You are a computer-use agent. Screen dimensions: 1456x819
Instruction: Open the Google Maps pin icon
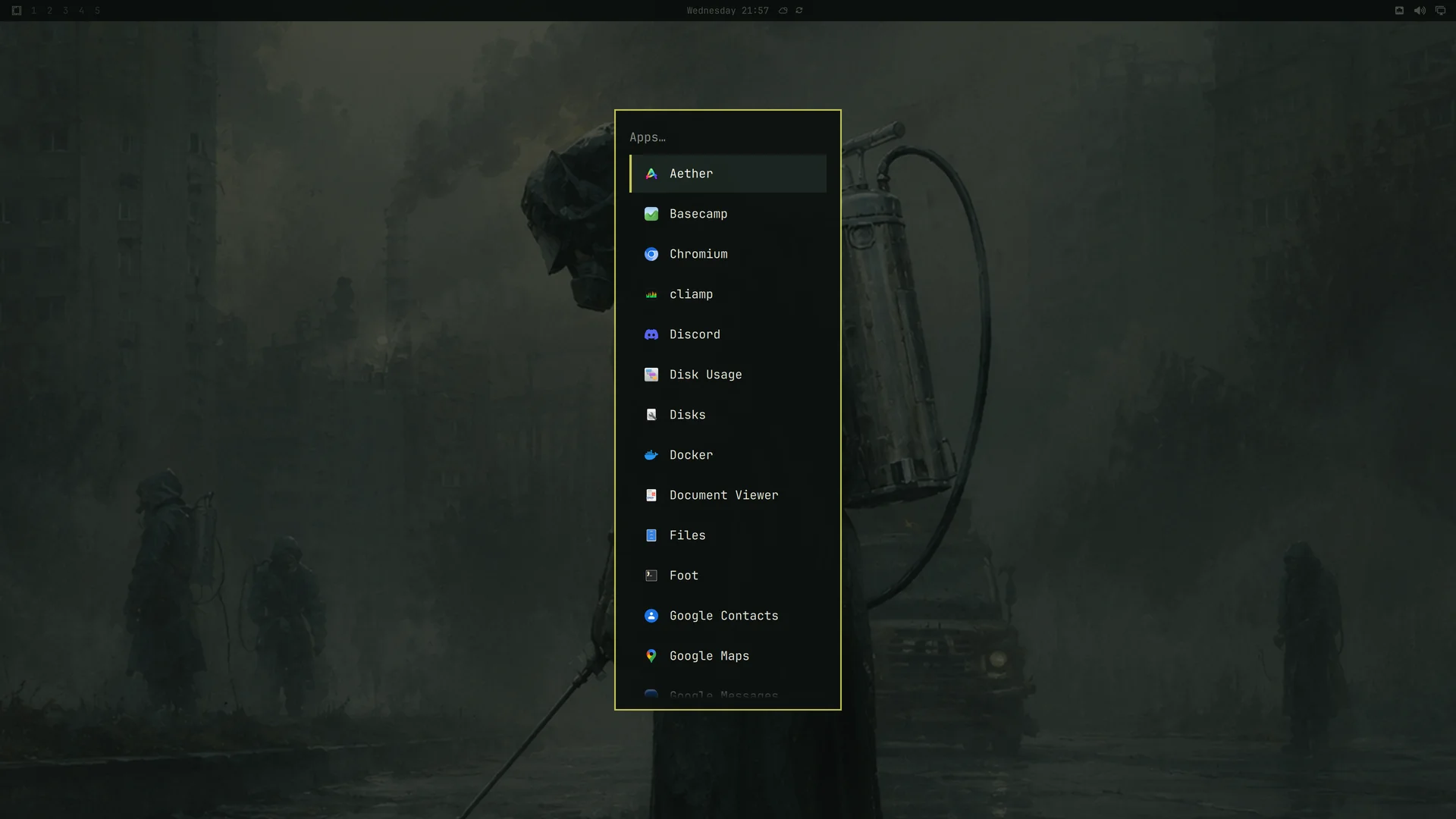point(651,656)
